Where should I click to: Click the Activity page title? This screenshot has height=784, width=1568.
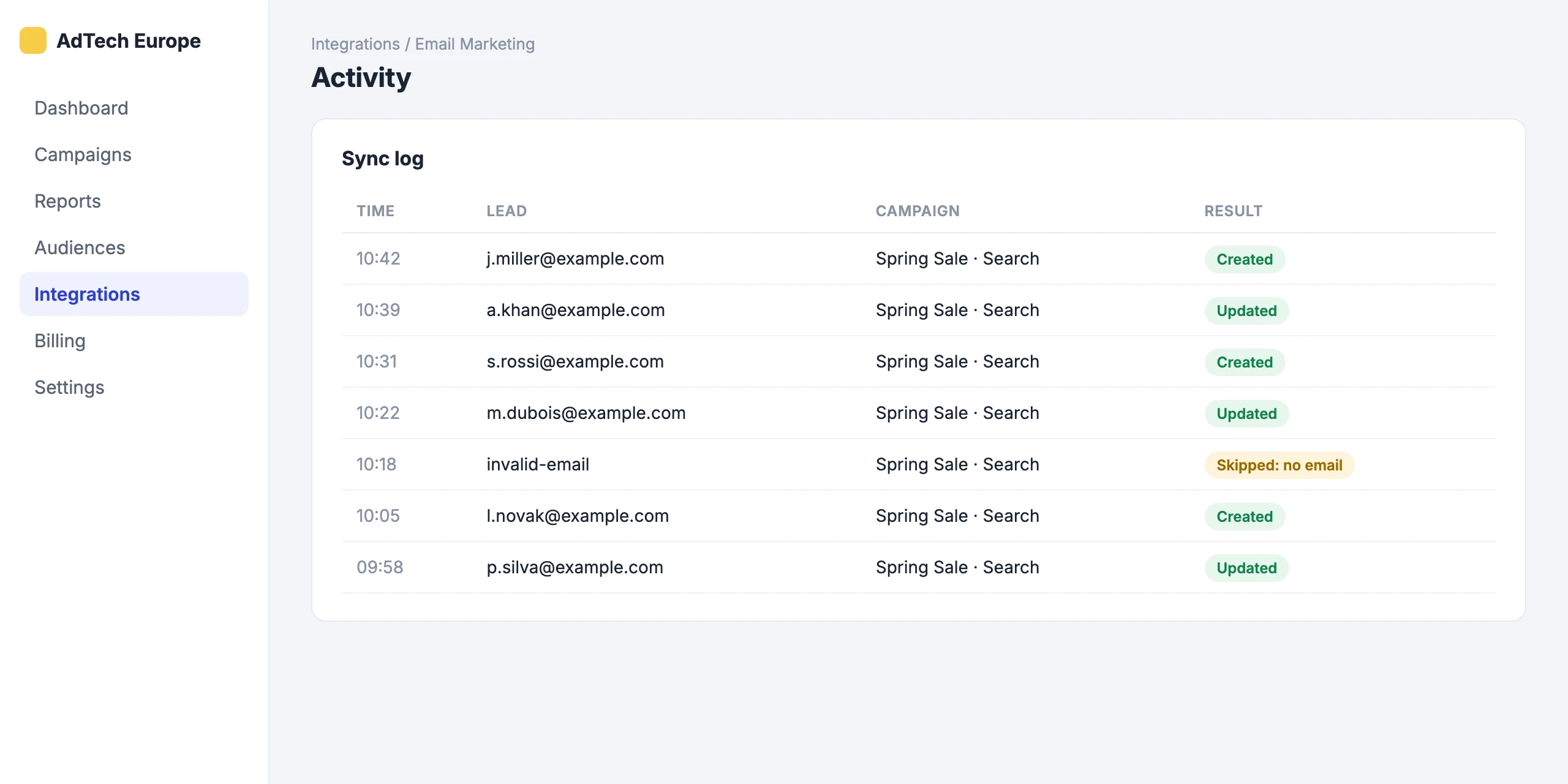[361, 78]
